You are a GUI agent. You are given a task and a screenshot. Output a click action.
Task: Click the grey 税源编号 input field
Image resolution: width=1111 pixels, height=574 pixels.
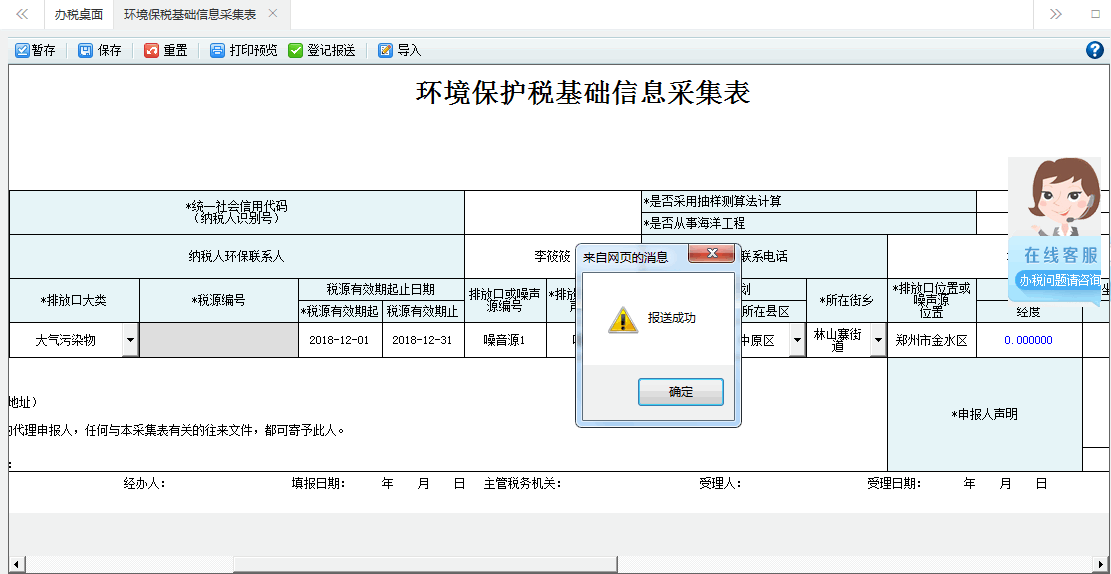pyautogui.click(x=219, y=340)
